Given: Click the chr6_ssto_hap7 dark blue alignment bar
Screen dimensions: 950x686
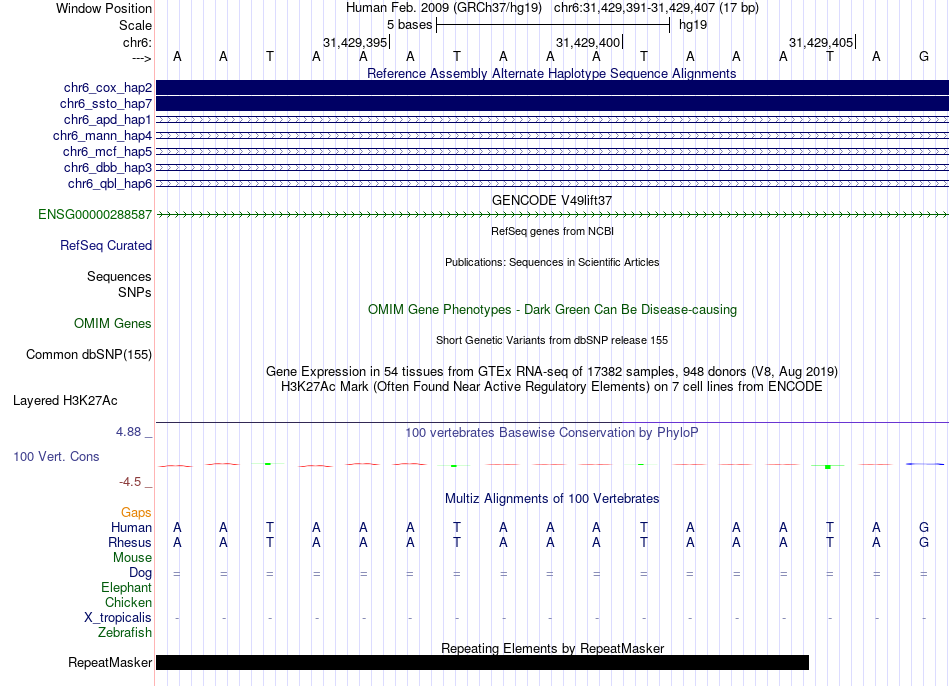Looking at the screenshot, I should (552, 104).
